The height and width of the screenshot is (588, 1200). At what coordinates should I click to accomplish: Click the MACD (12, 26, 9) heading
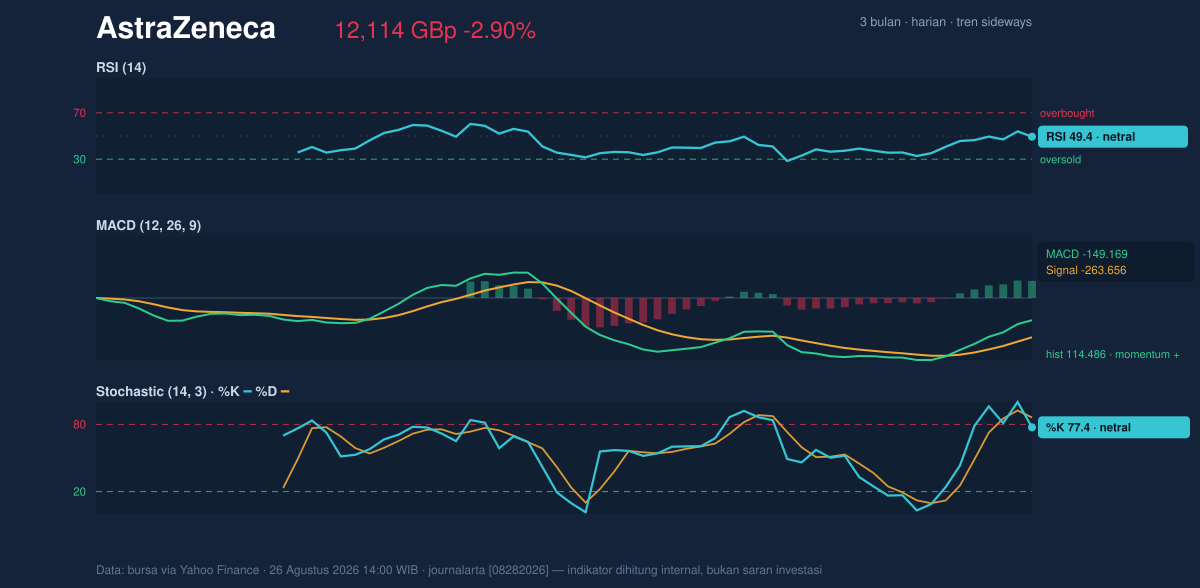point(148,226)
